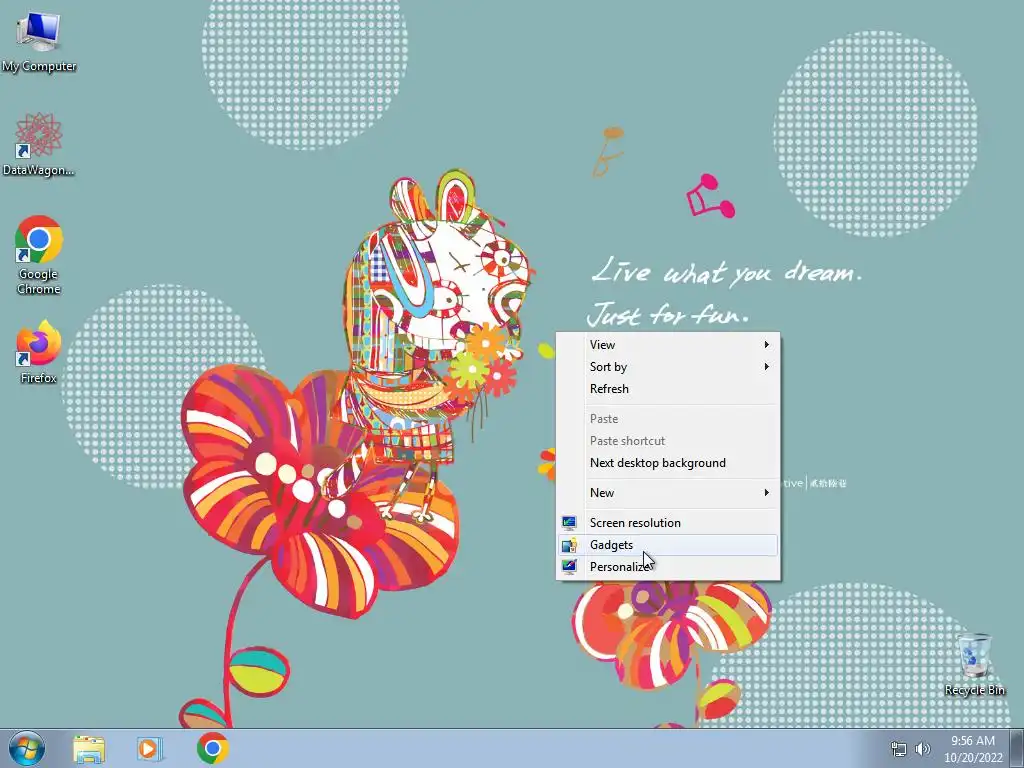Click the Screen resolution menu icon

(x=569, y=522)
